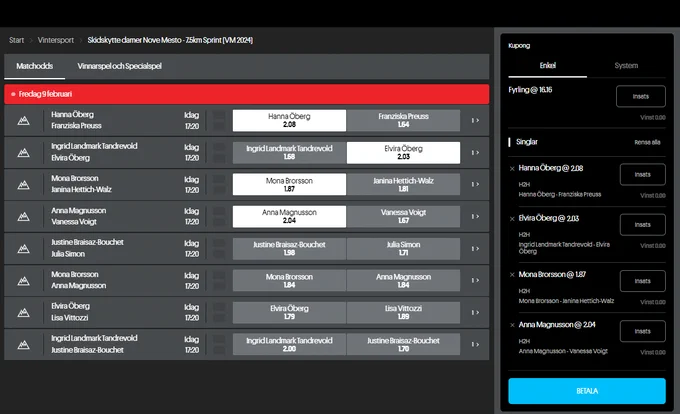Click Insats field for Mona Brorsson single

pos(642,281)
